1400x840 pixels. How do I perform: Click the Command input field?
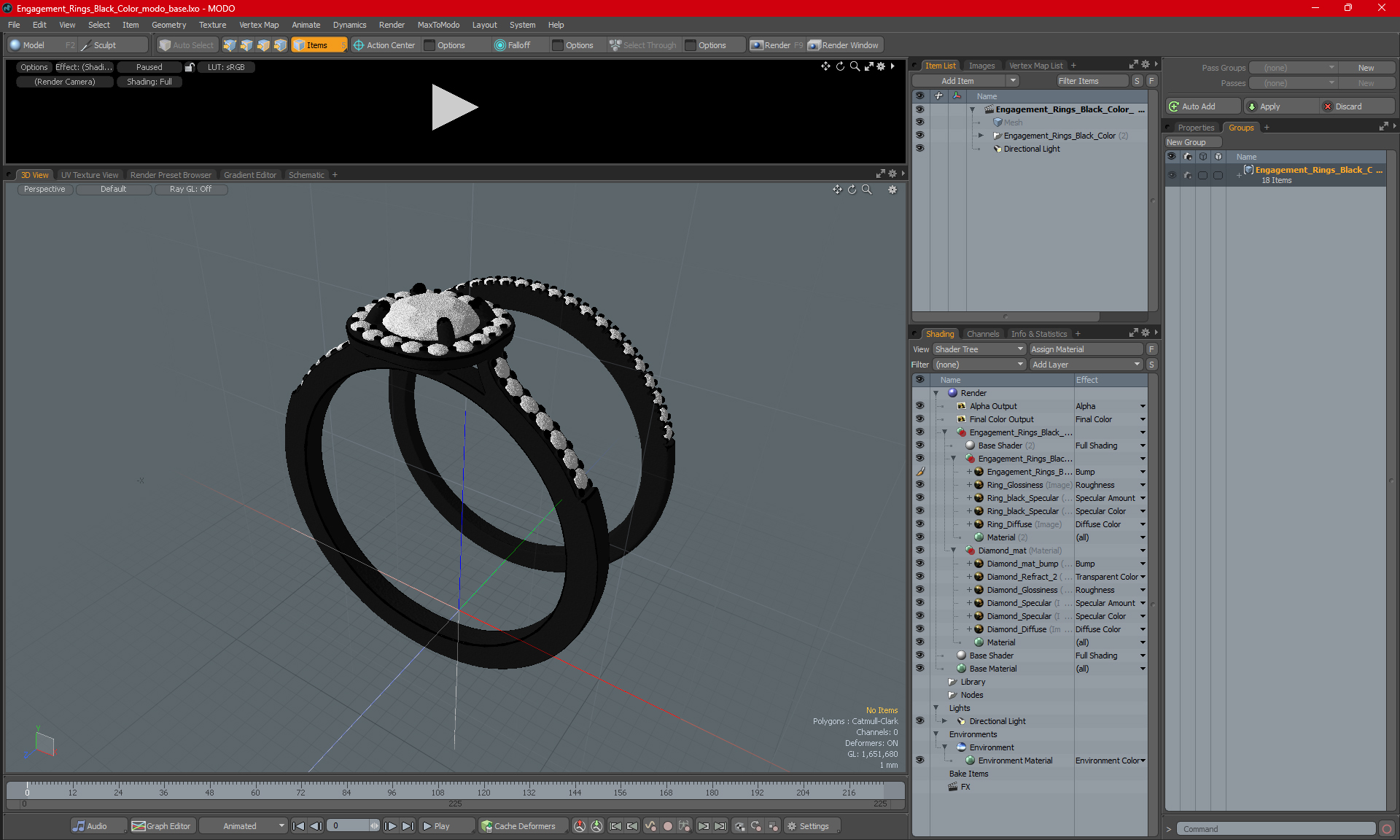pyautogui.click(x=1277, y=829)
